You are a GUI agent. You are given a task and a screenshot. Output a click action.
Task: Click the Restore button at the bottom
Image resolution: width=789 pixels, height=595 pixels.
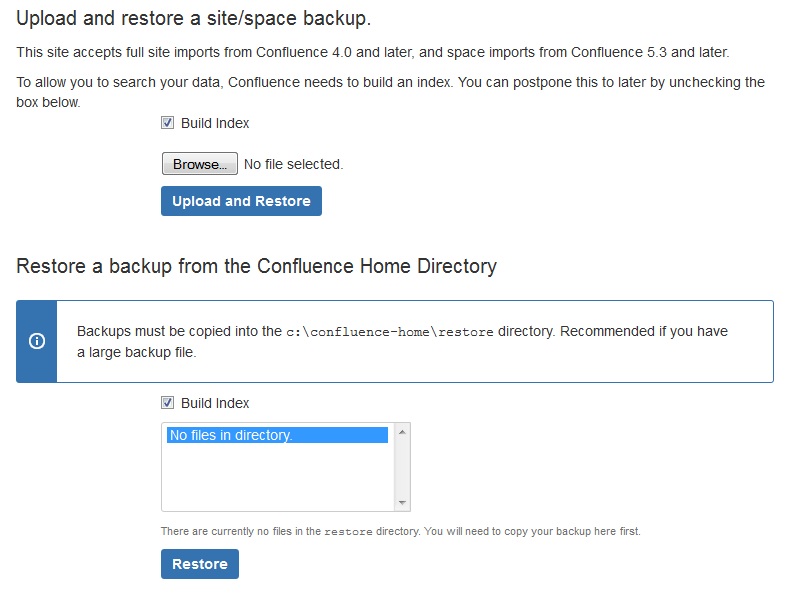[x=200, y=564]
